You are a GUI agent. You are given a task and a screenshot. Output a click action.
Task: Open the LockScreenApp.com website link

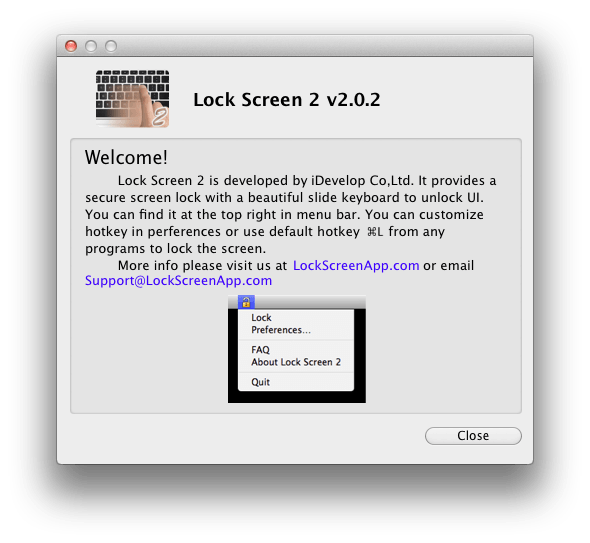point(356,265)
